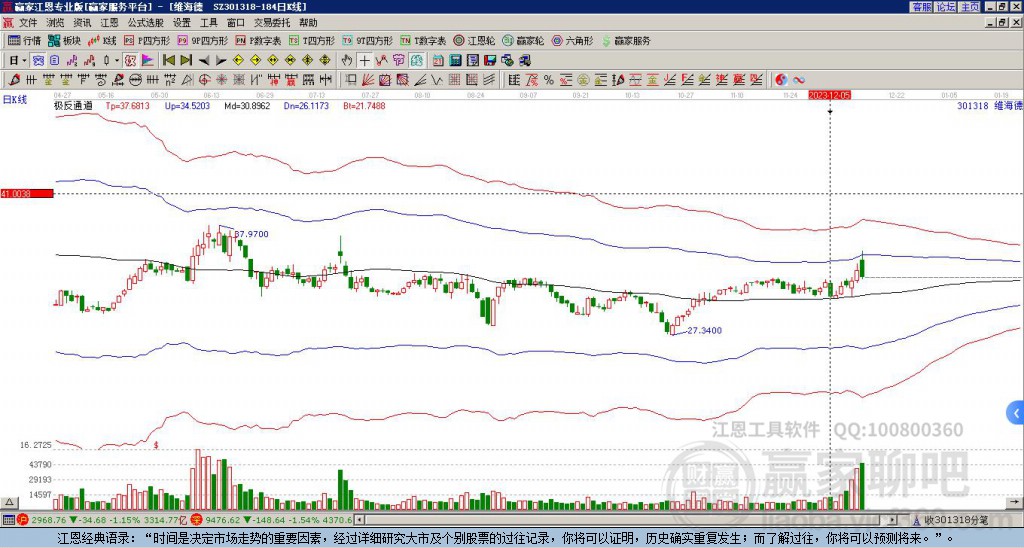Open the 文件 menu
Screen dimensions: 1024x548
click(x=28, y=23)
